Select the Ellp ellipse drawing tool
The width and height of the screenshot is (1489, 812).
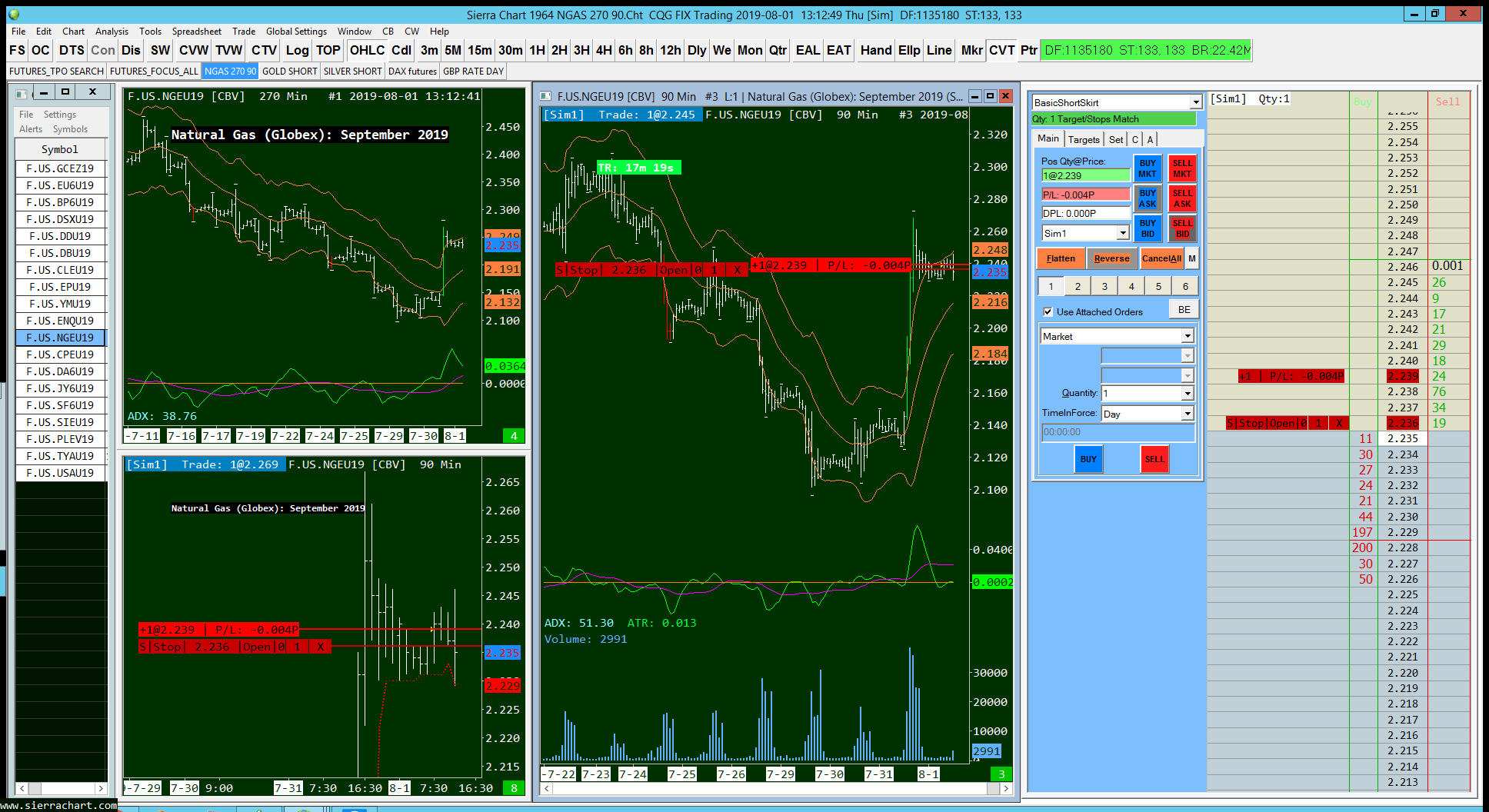pos(909,50)
